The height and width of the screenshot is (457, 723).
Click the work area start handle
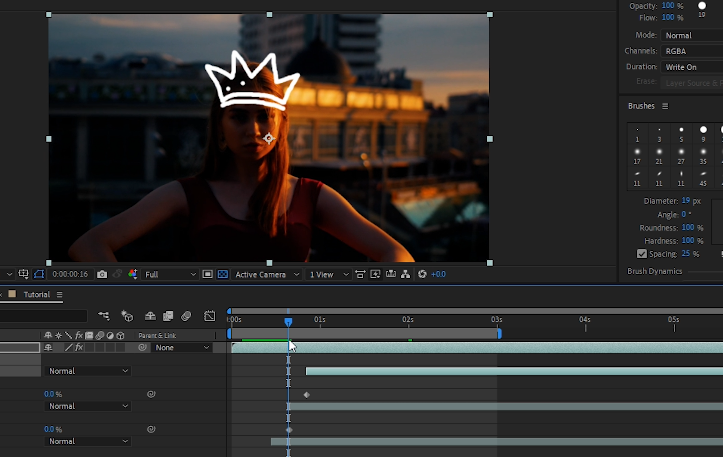[229, 333]
